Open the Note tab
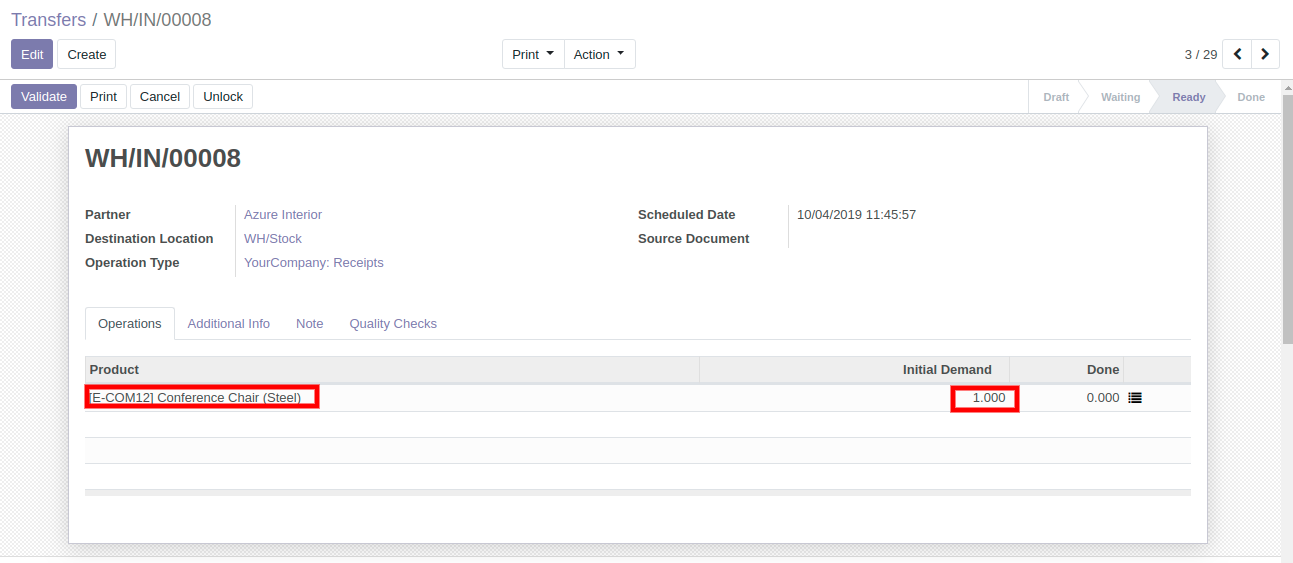 (309, 323)
